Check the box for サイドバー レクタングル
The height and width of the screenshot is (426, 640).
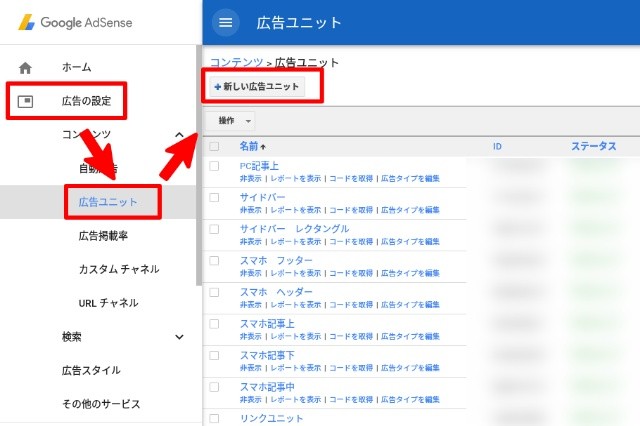pyautogui.click(x=214, y=229)
